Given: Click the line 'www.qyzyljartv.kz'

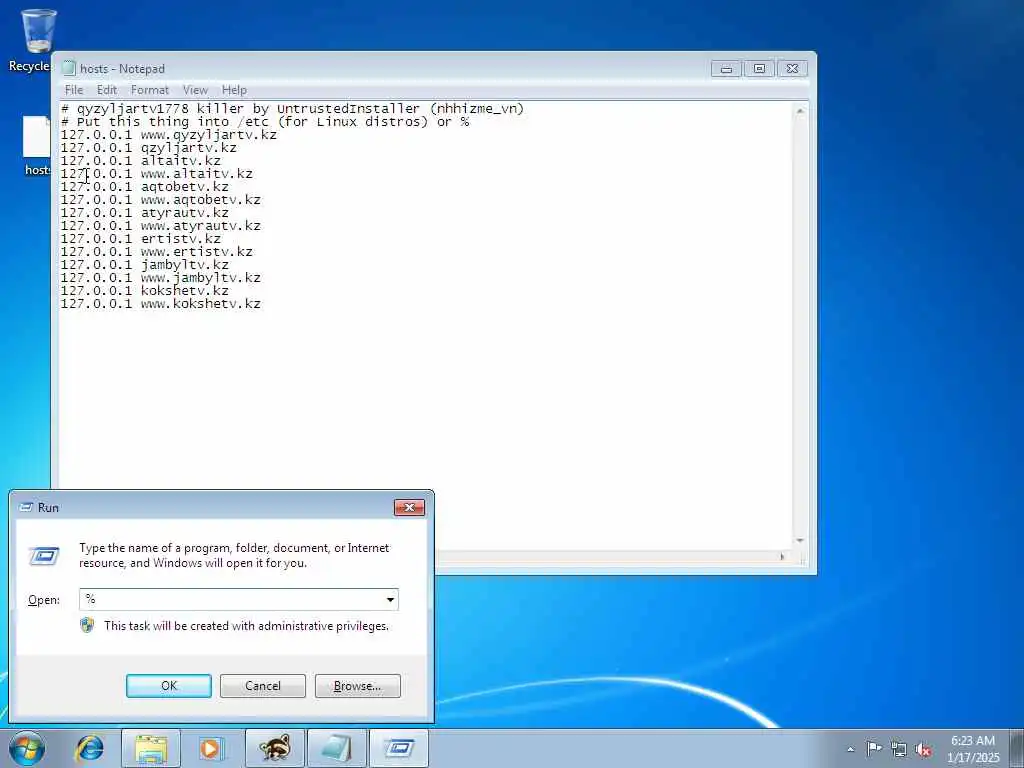Looking at the screenshot, I should pos(209,135).
